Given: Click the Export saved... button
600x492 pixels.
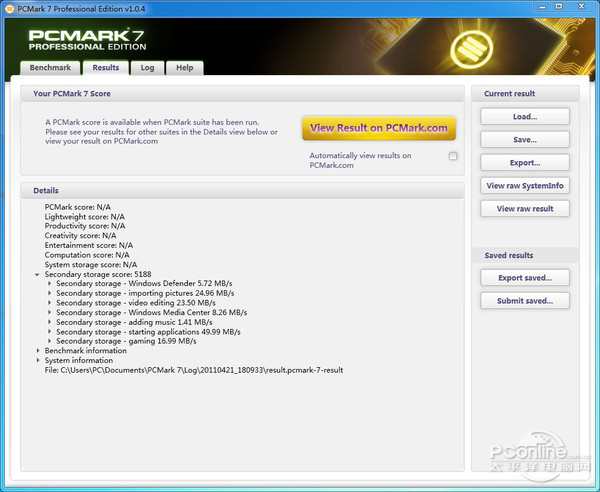Looking at the screenshot, I should point(525,277).
